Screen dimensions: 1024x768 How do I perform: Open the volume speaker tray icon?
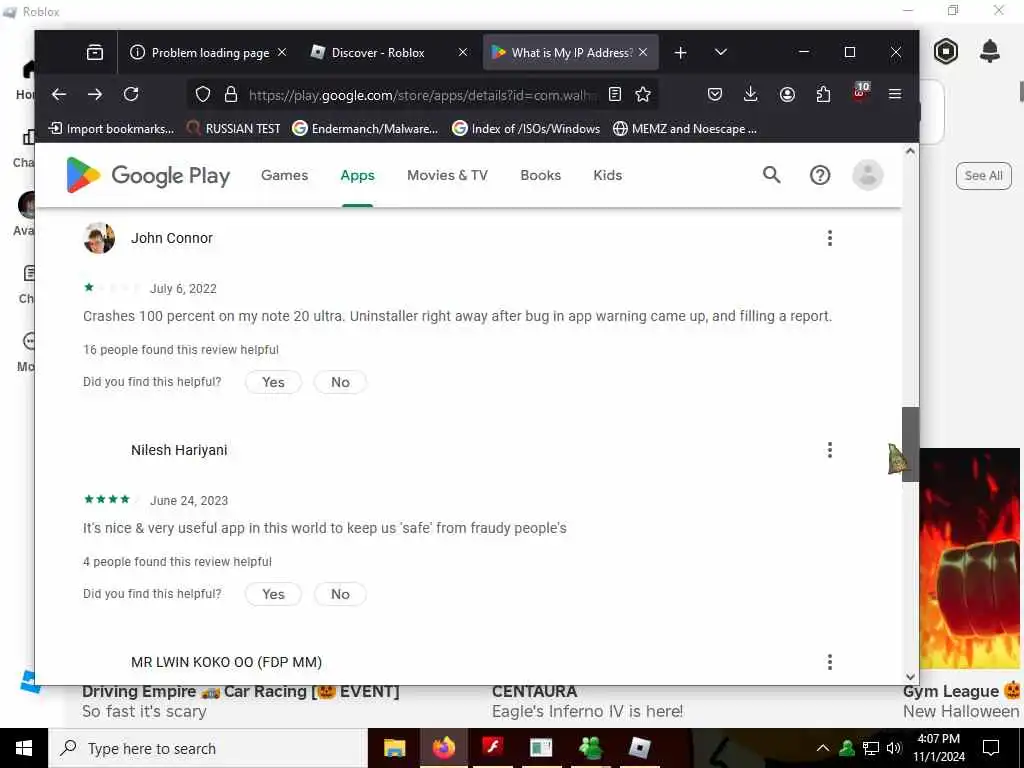pos(894,748)
